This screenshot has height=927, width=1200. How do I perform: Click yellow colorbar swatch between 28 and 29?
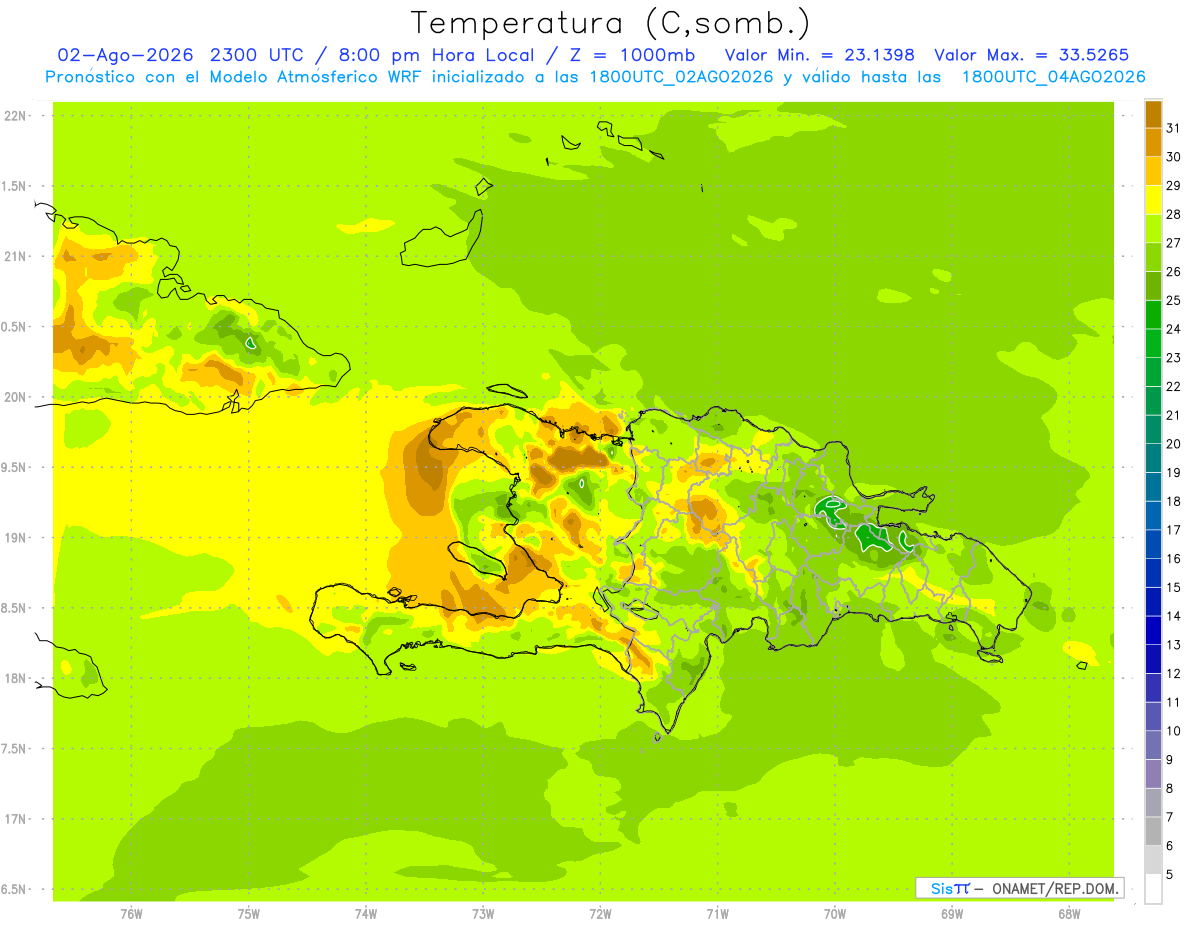[1153, 200]
